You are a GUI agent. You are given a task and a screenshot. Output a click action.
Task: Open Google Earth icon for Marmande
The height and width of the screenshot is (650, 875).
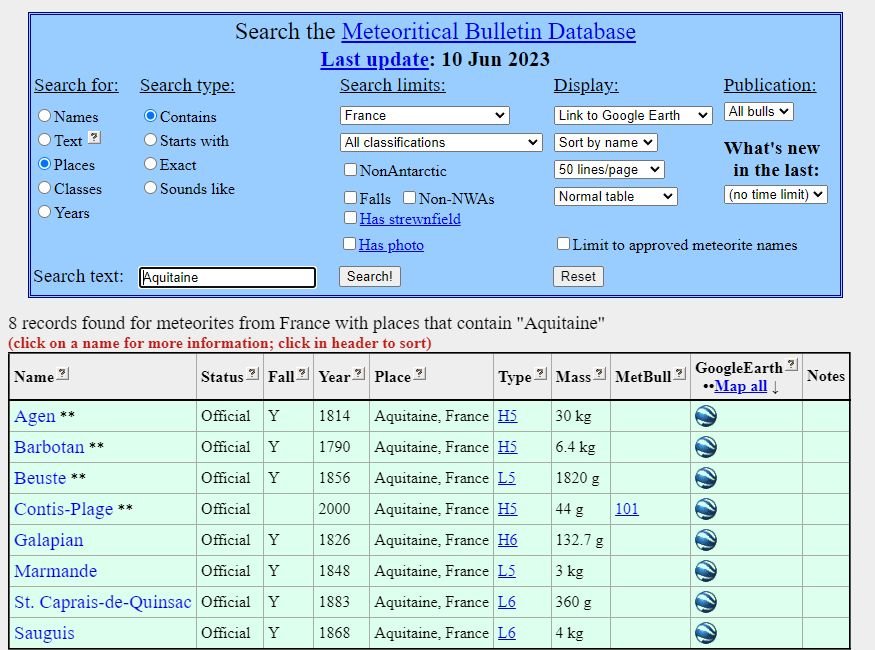point(706,571)
